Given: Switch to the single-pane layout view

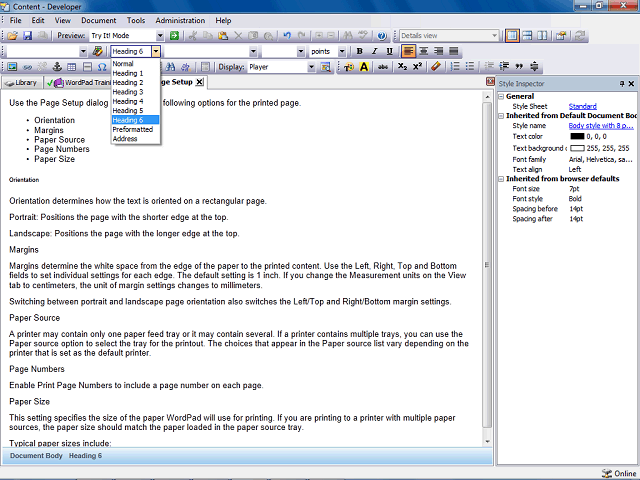Looking at the screenshot, I should (512, 36).
